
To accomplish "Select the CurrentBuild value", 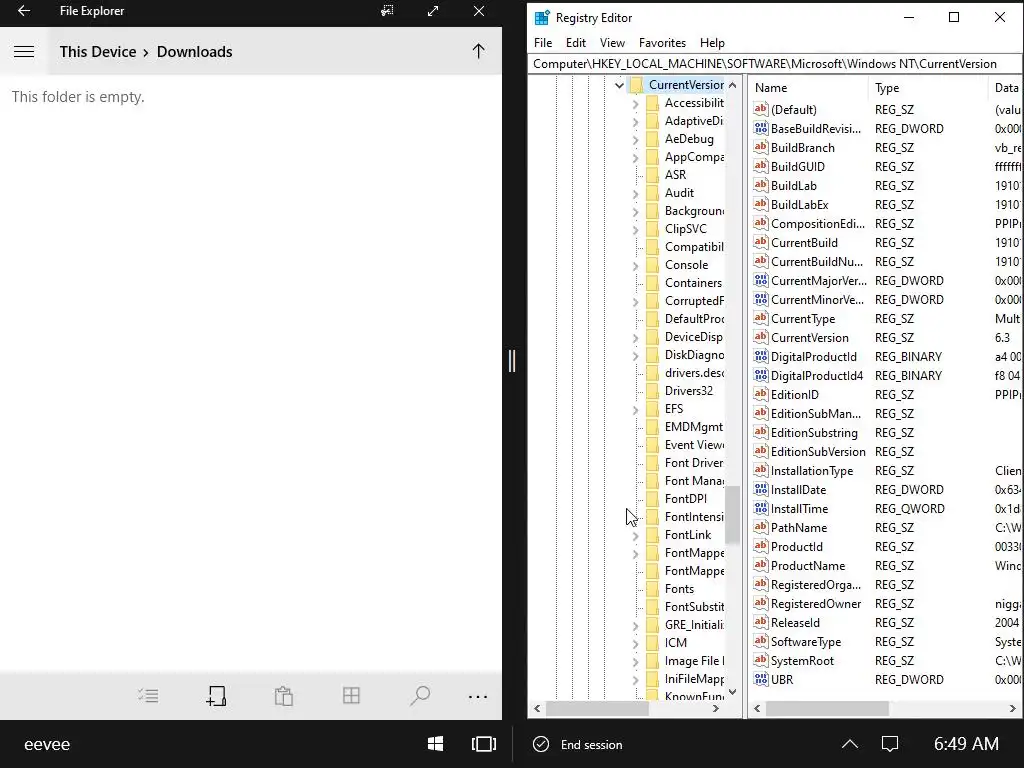I will click(804, 242).
